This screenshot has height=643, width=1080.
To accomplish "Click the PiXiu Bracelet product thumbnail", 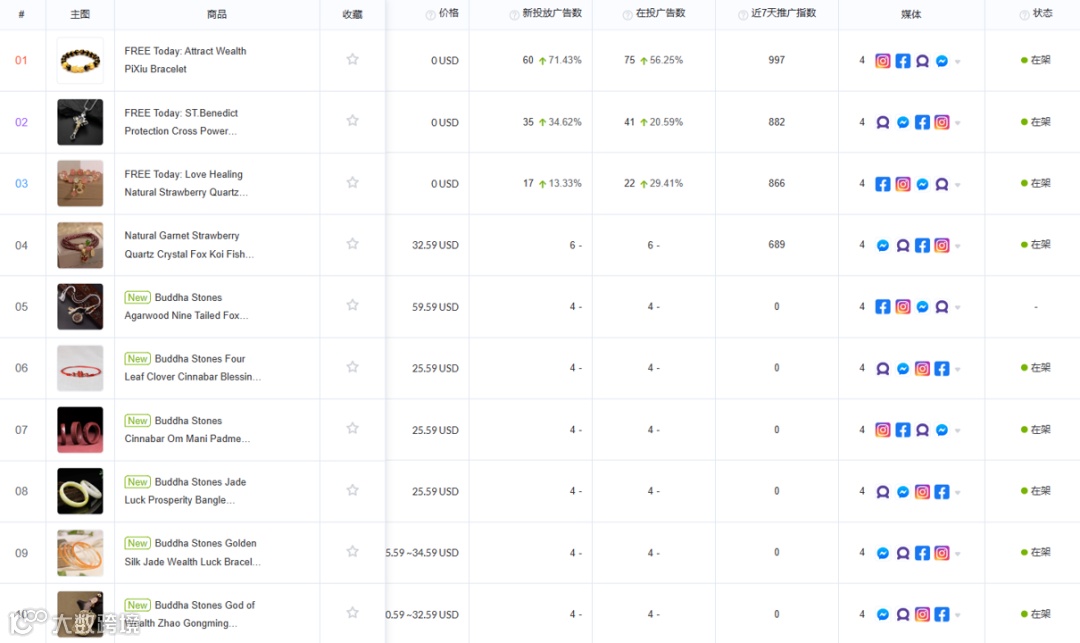I will pyautogui.click(x=80, y=61).
